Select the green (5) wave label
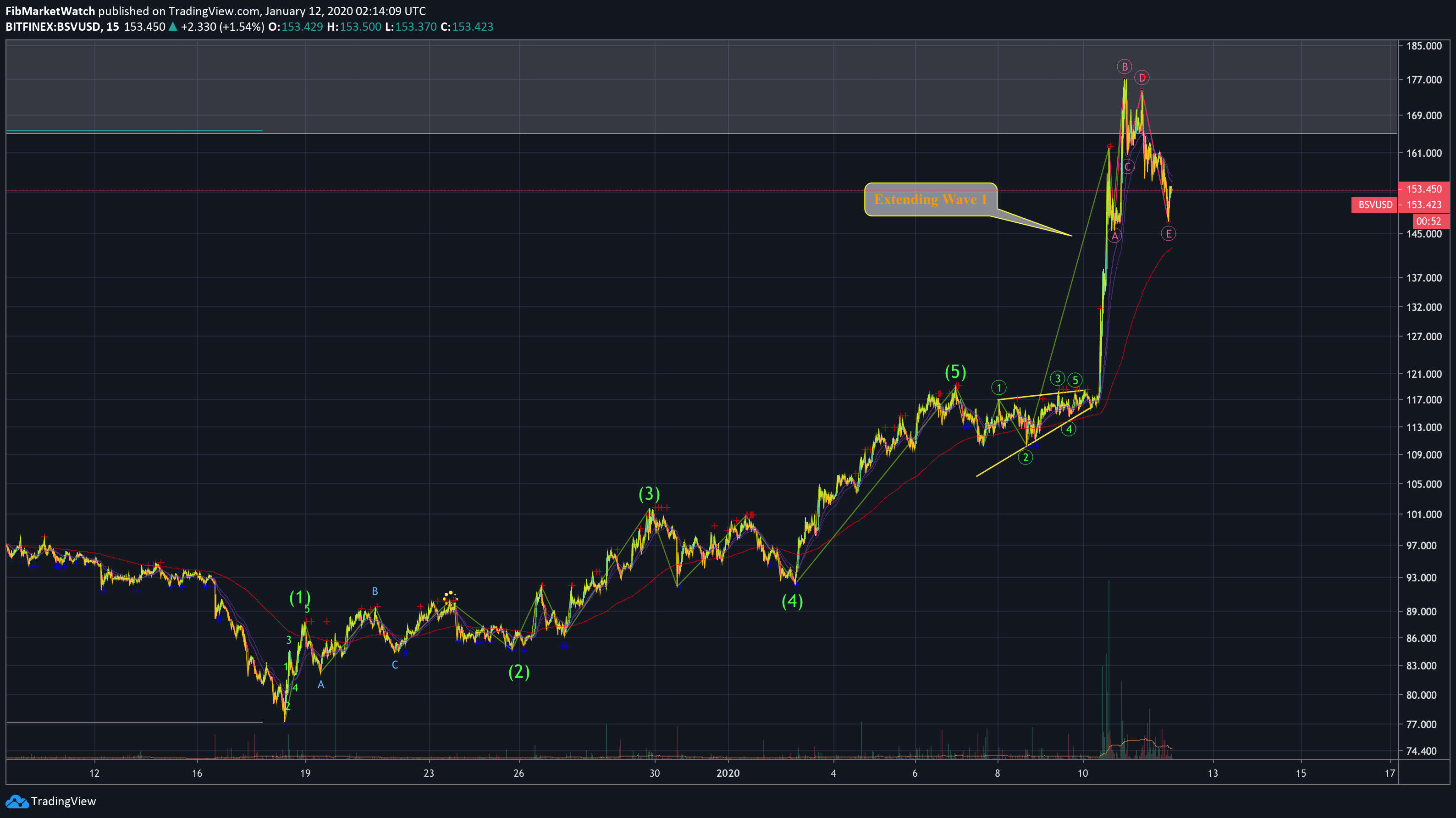 pos(955,371)
